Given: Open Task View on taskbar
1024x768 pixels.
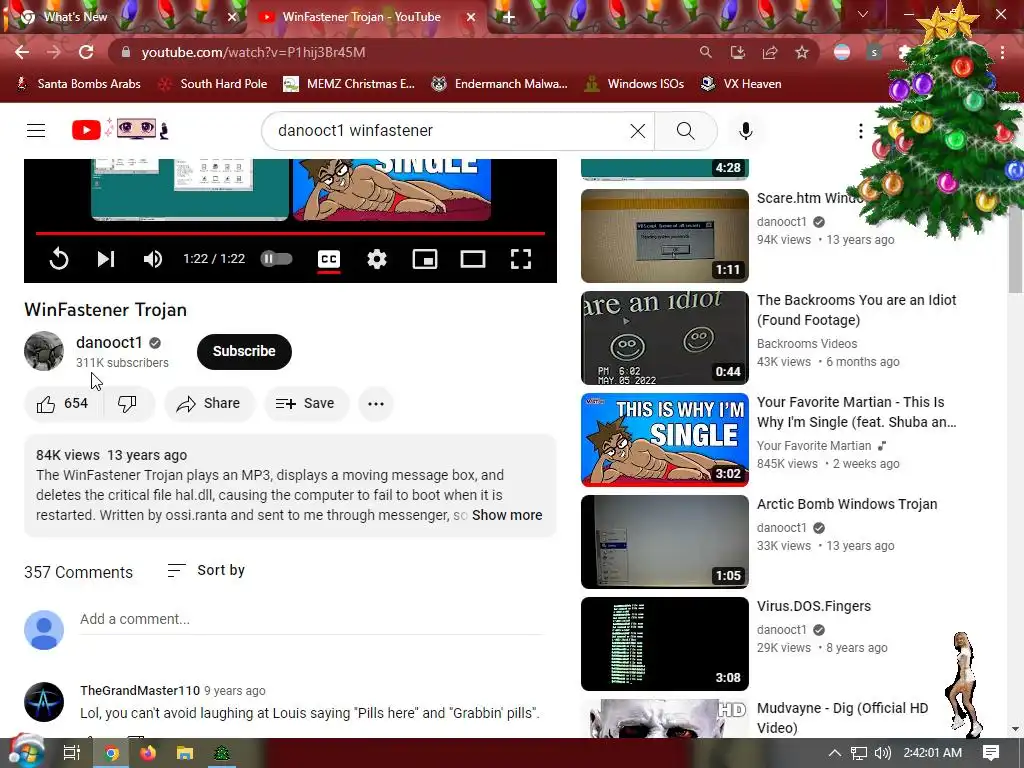Looking at the screenshot, I should (71, 753).
